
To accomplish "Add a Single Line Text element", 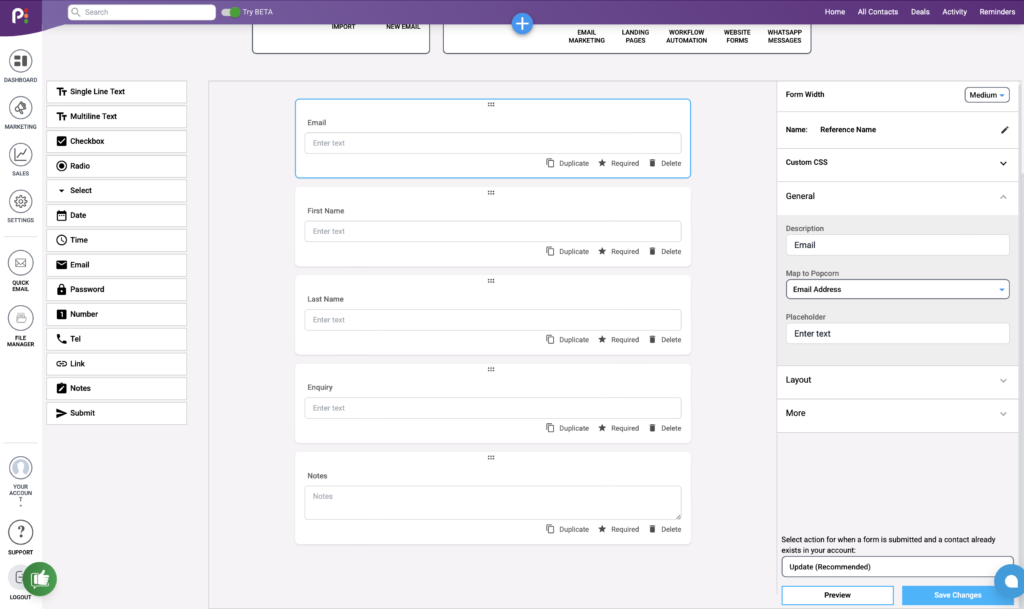I will [x=116, y=92].
